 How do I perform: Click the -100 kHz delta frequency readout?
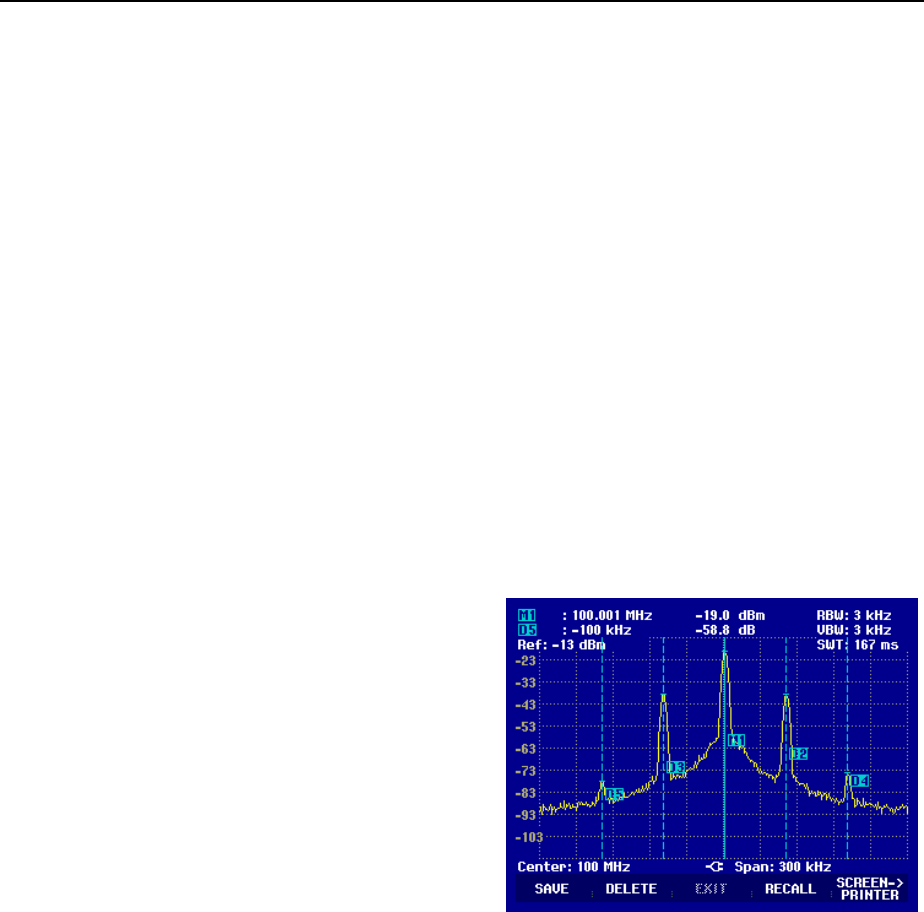pos(601,630)
